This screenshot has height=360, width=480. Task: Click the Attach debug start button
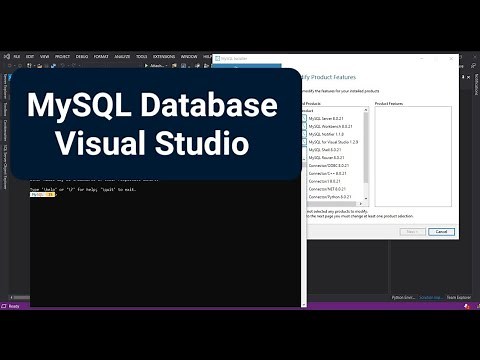(156, 66)
